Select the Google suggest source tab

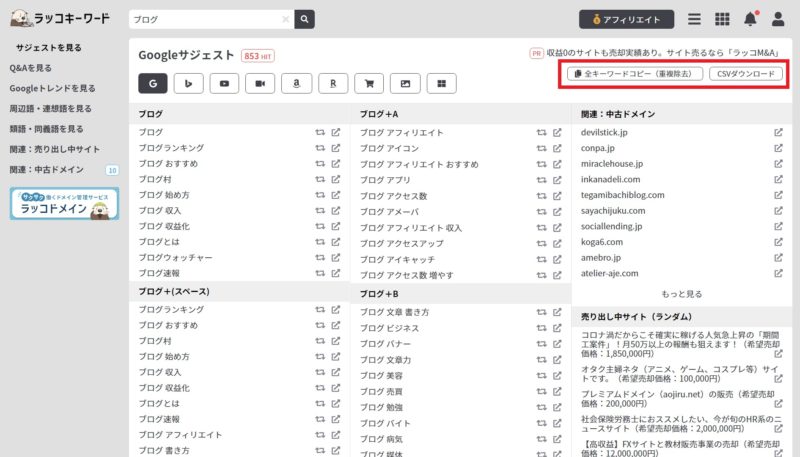point(153,84)
